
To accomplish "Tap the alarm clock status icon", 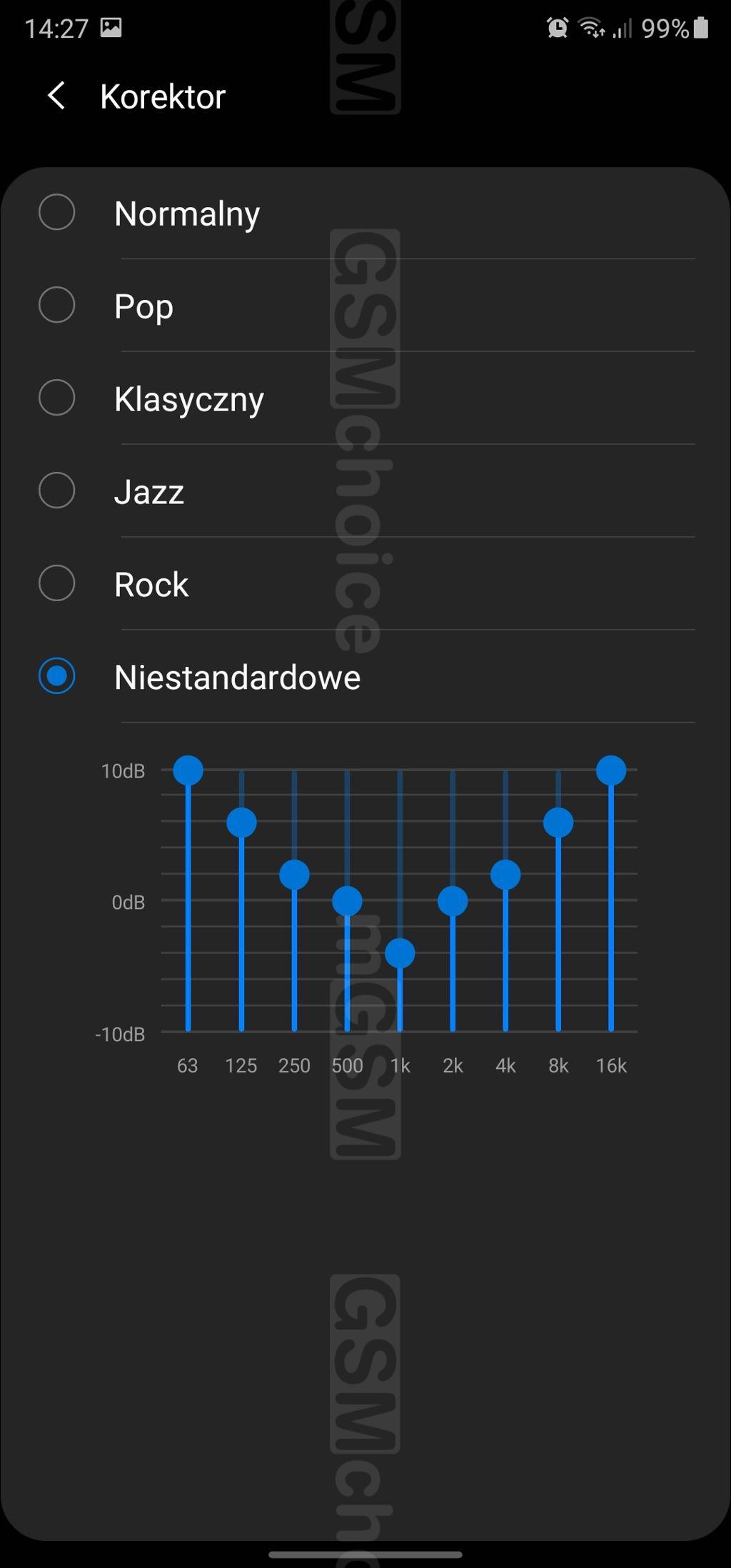I will click(557, 28).
